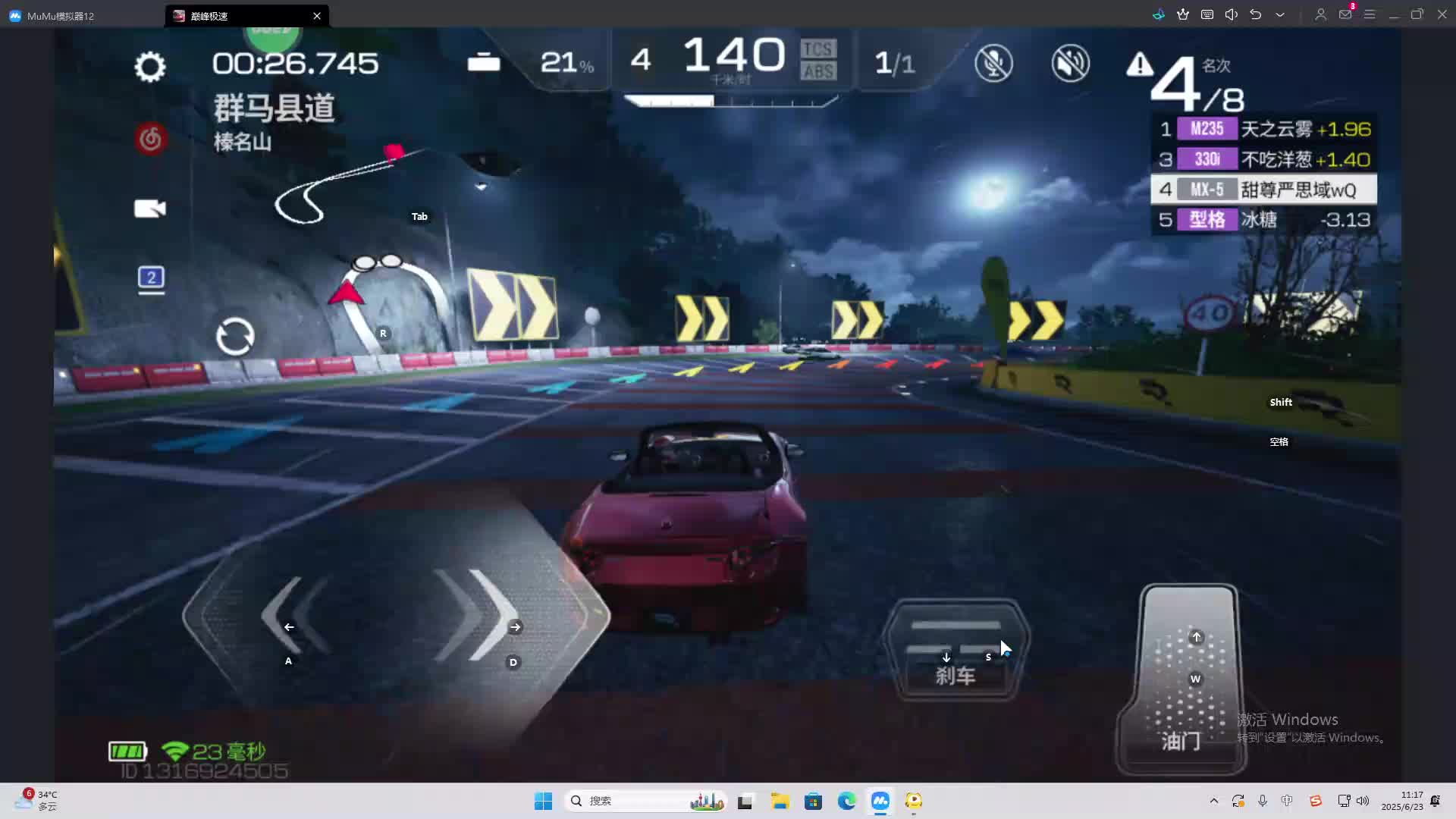Toggle the muted microphone button

(x=993, y=63)
